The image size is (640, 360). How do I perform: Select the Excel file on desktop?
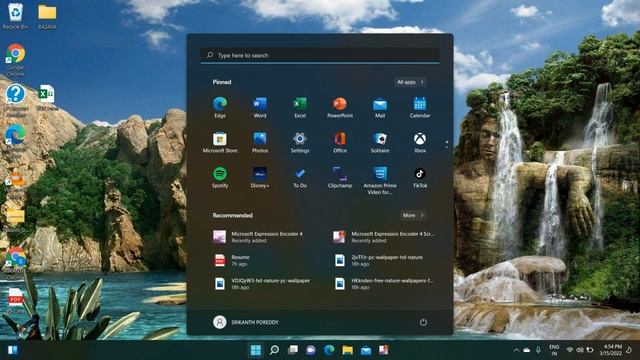click(x=47, y=97)
